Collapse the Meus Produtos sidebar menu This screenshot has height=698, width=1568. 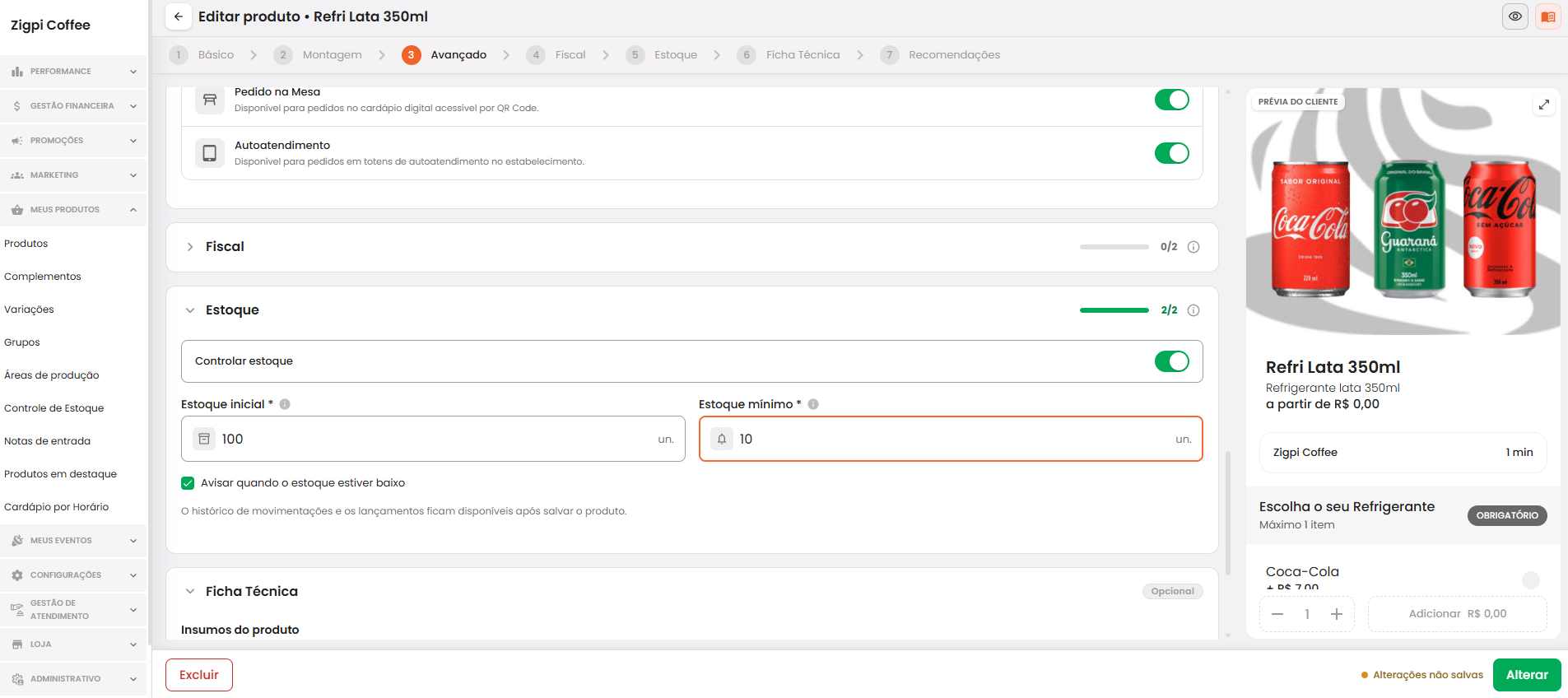[133, 210]
